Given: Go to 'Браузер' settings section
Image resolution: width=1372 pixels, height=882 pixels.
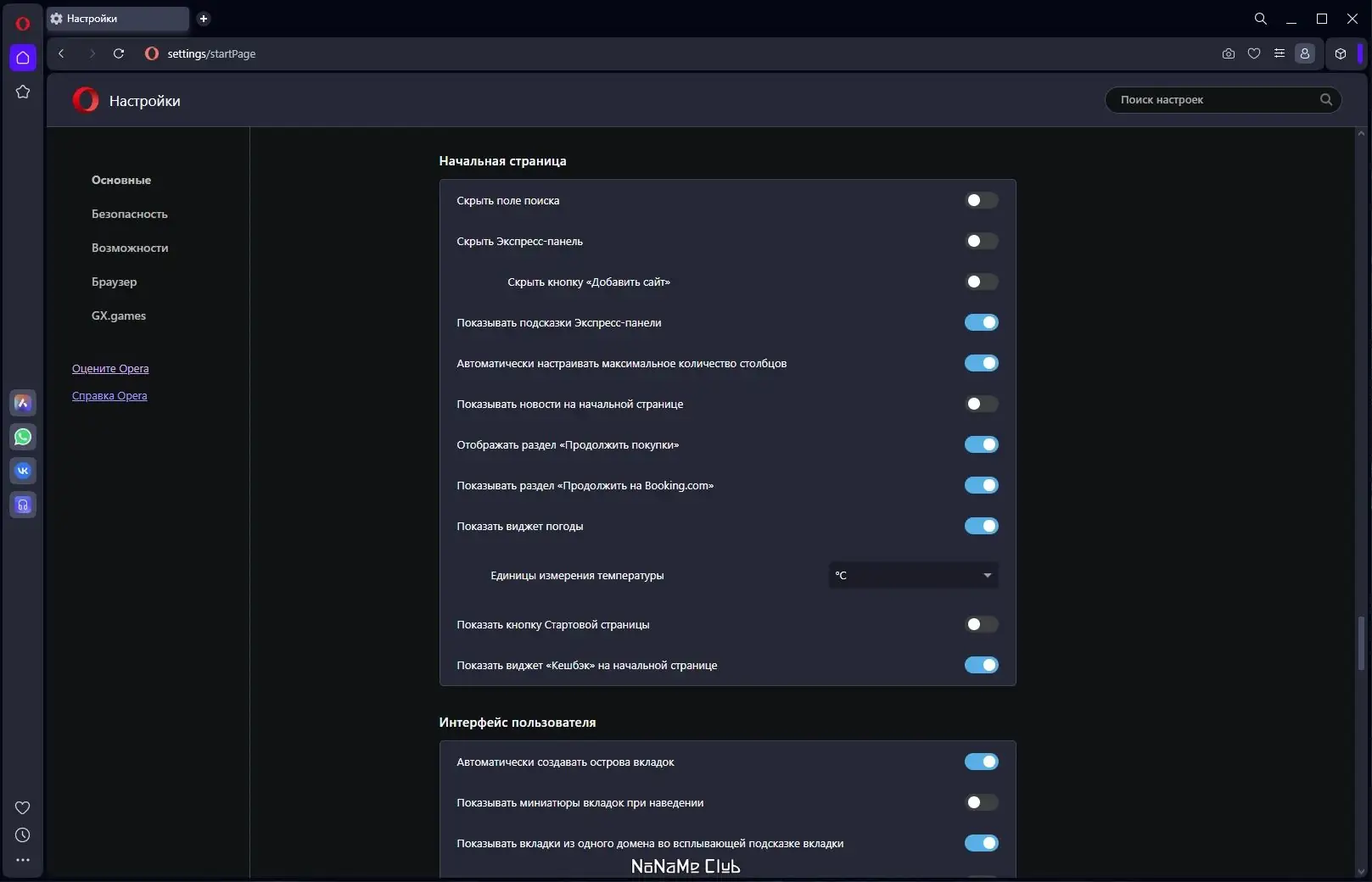Looking at the screenshot, I should pos(114,282).
